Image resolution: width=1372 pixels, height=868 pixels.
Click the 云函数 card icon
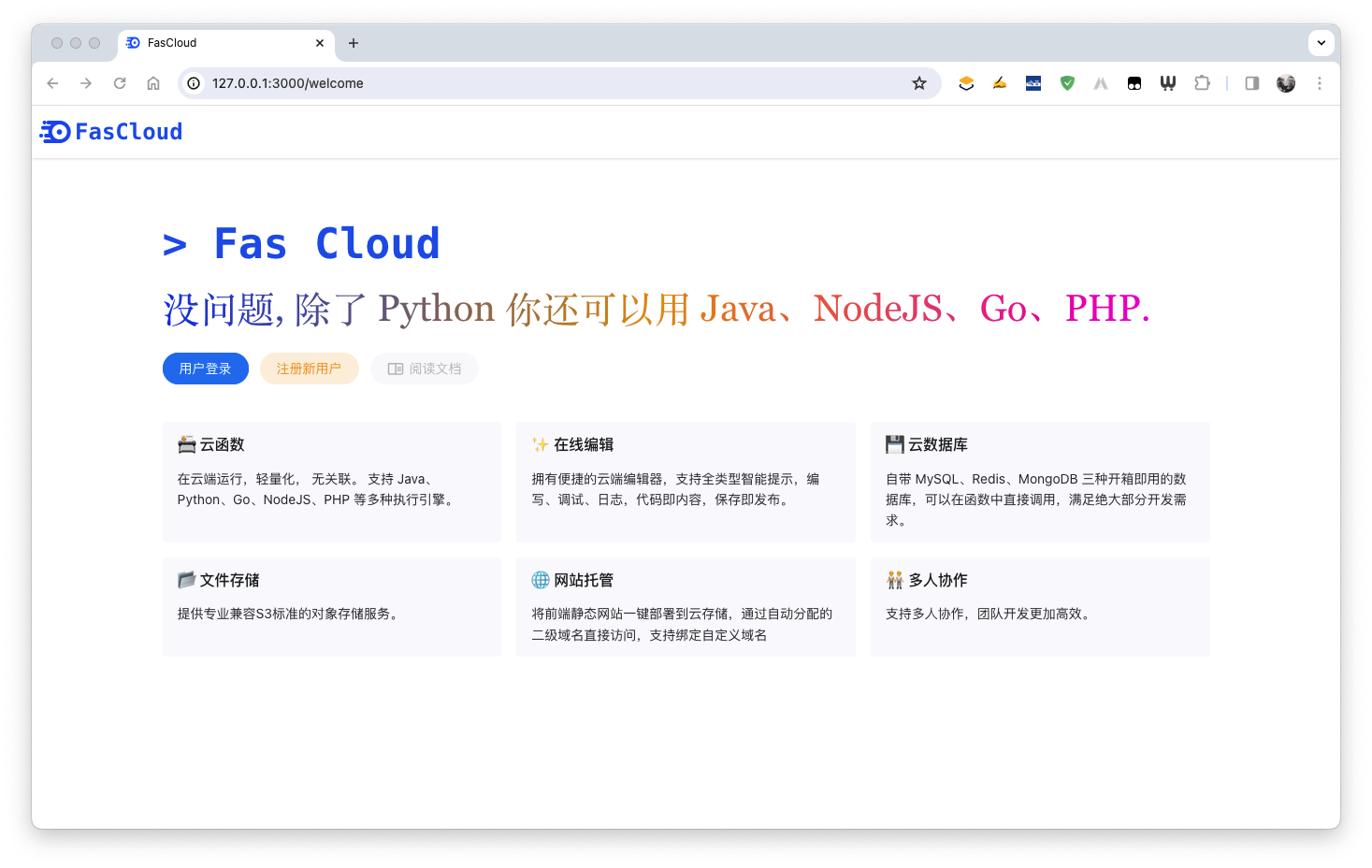click(187, 444)
